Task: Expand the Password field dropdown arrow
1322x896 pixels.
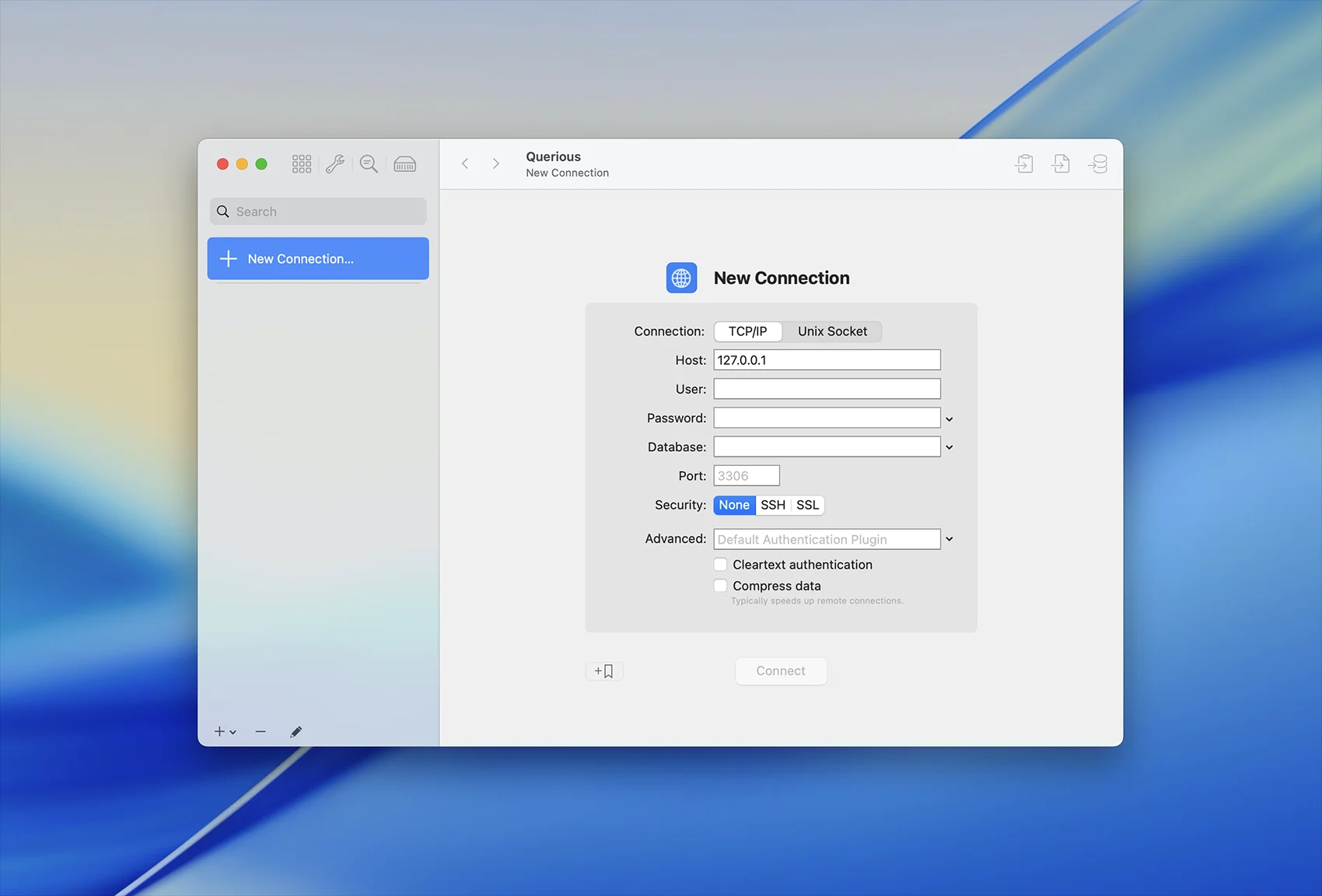Action: (x=949, y=419)
